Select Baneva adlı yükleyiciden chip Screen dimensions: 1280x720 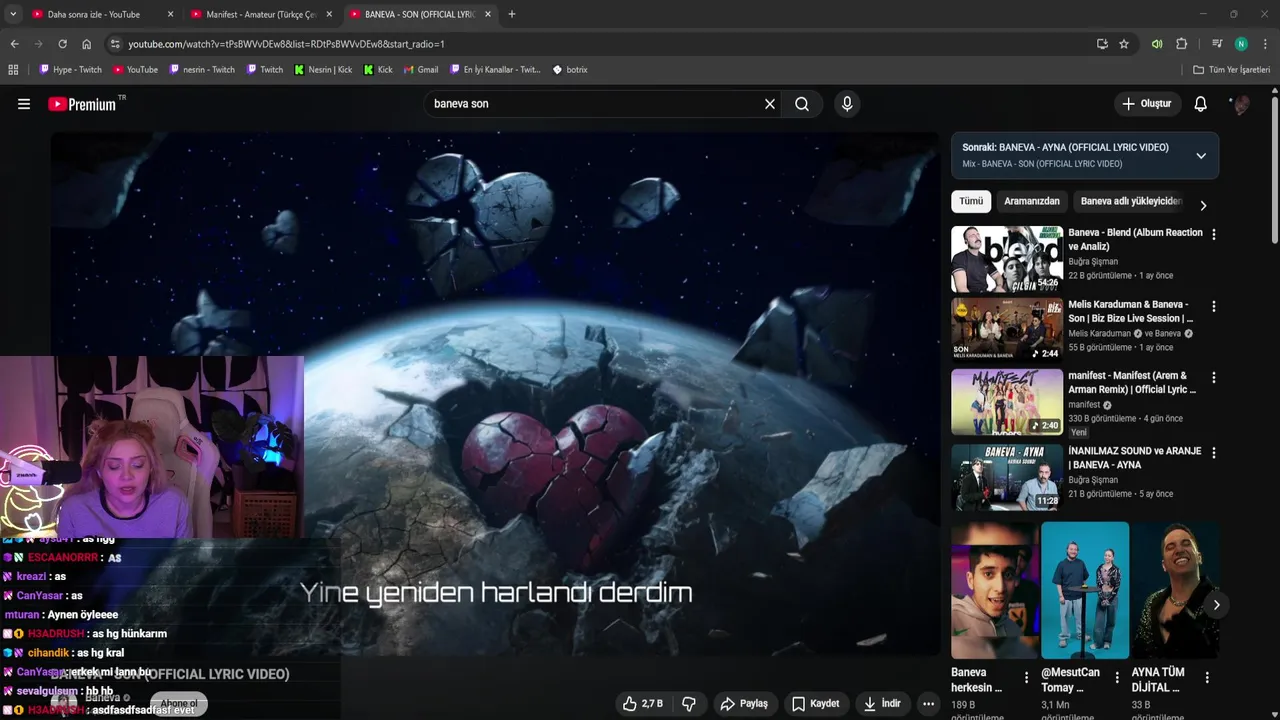1131,201
